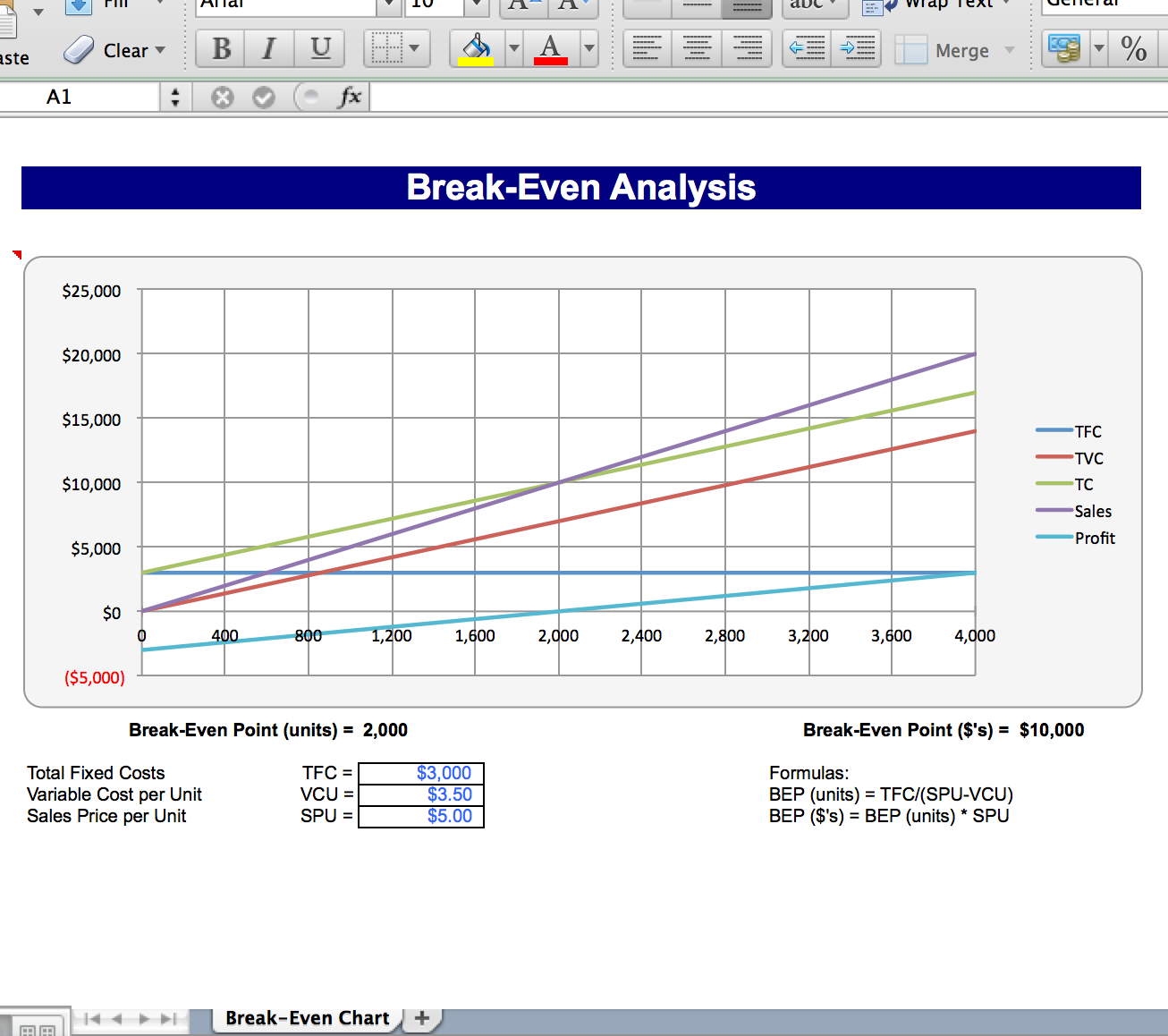
Task: Go to last sheet navigation arrow
Action: click(168, 1018)
